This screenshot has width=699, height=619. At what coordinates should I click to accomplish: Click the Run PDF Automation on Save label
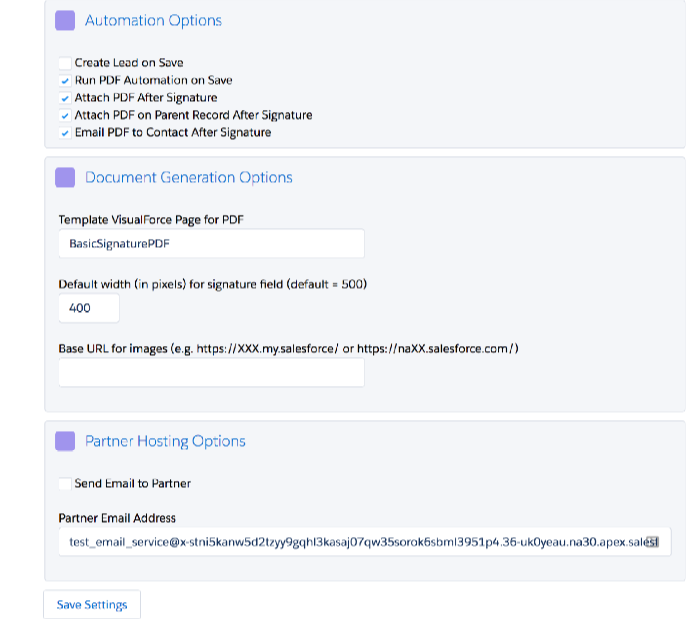pyautogui.click(x=153, y=80)
